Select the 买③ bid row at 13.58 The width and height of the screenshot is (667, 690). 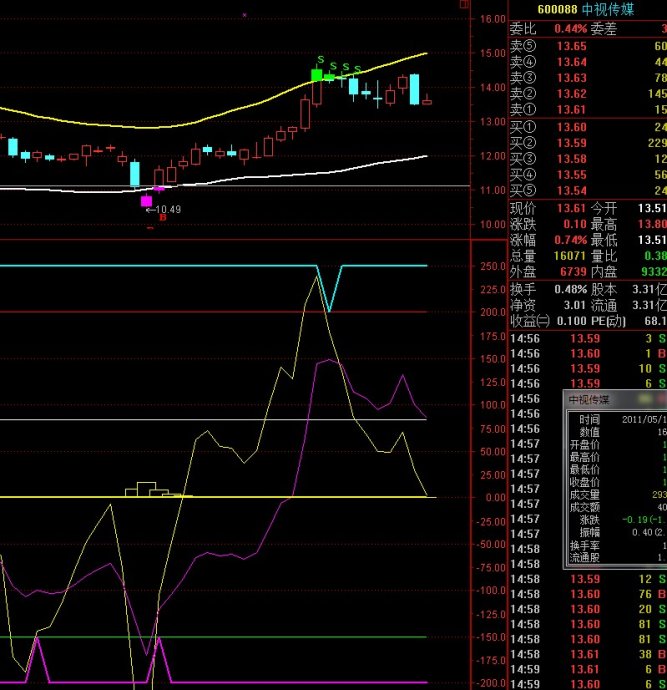(x=588, y=159)
